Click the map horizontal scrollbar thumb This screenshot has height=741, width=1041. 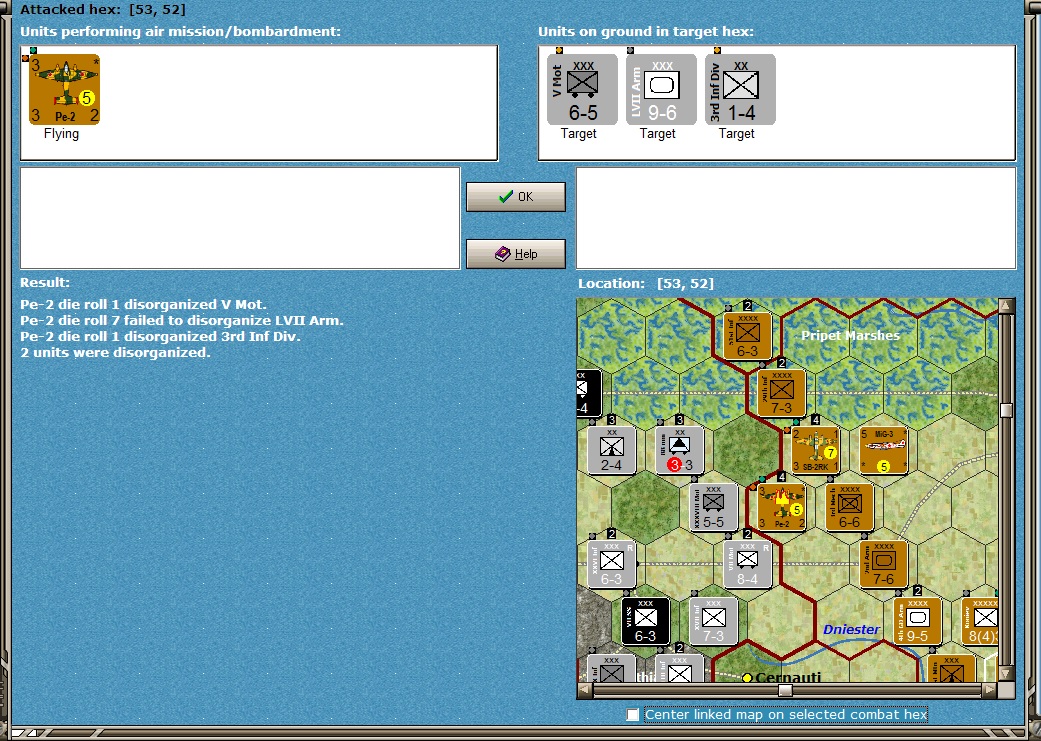pos(785,690)
